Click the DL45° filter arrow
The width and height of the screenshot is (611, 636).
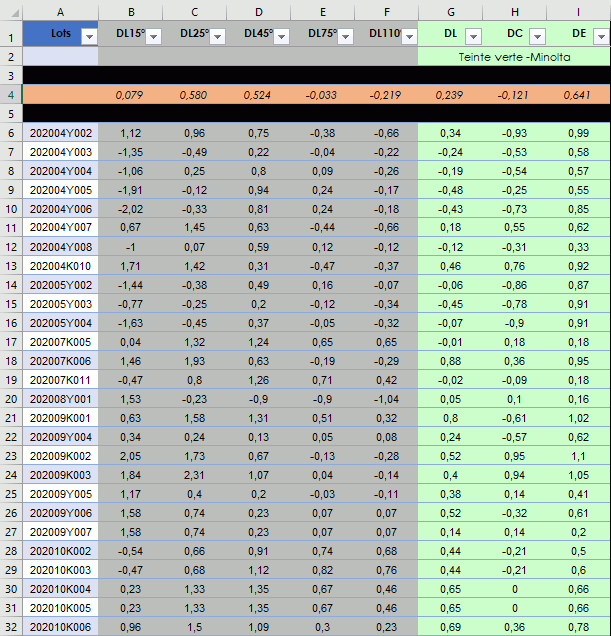pos(280,36)
